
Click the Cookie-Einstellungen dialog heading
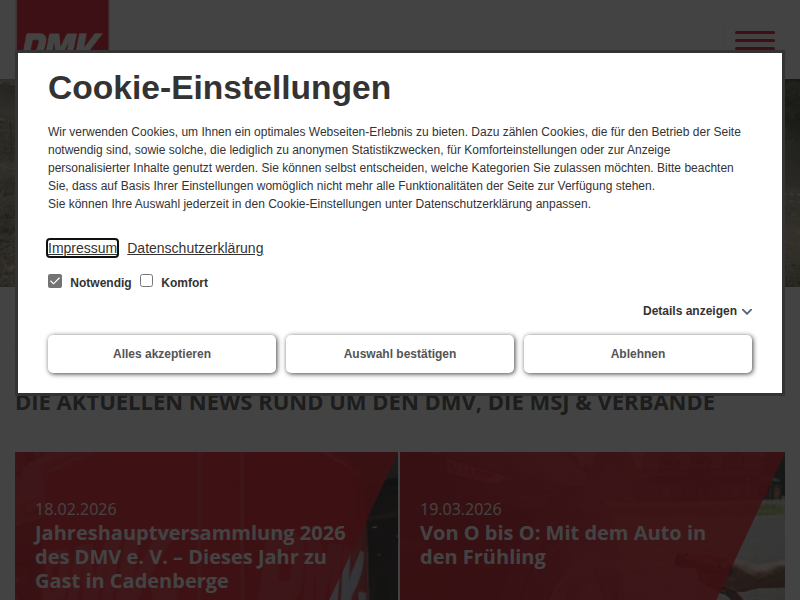[x=219, y=88]
